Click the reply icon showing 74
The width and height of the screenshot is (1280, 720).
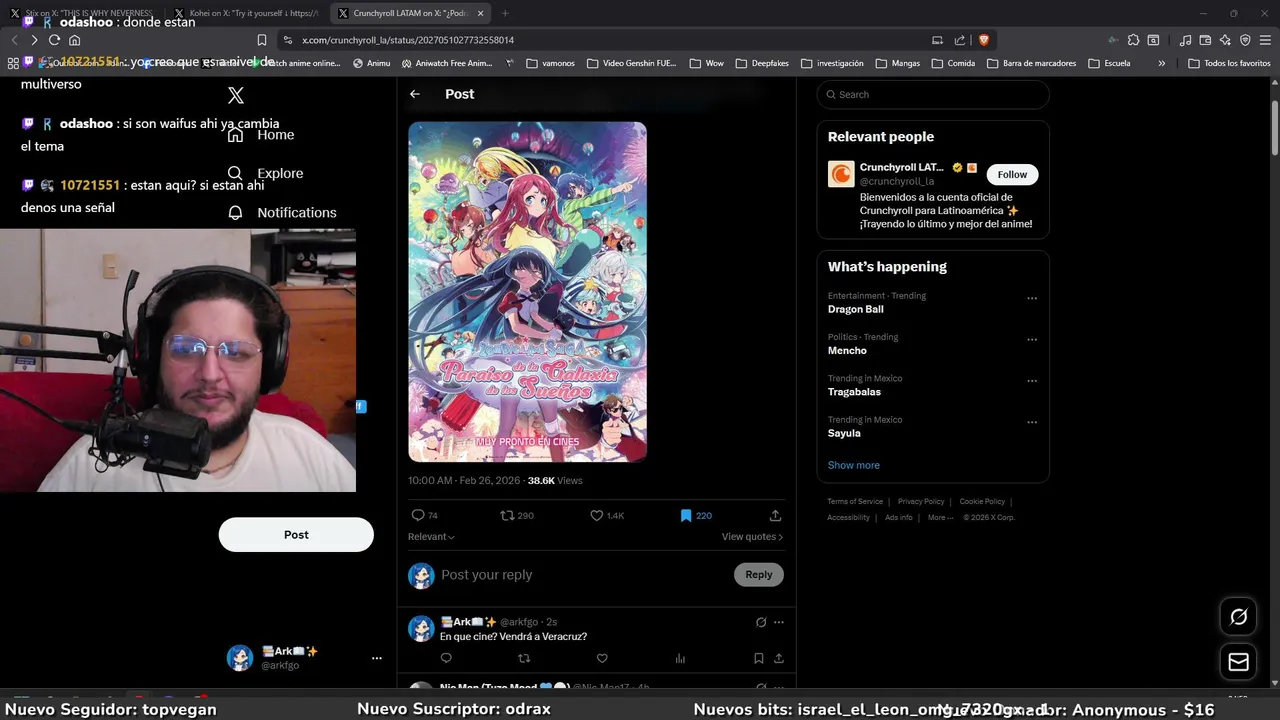click(x=424, y=515)
